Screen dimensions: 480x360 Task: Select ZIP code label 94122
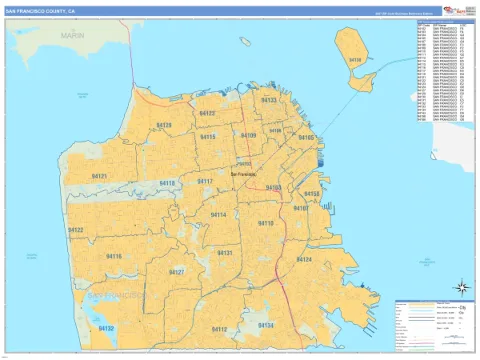(x=76, y=230)
